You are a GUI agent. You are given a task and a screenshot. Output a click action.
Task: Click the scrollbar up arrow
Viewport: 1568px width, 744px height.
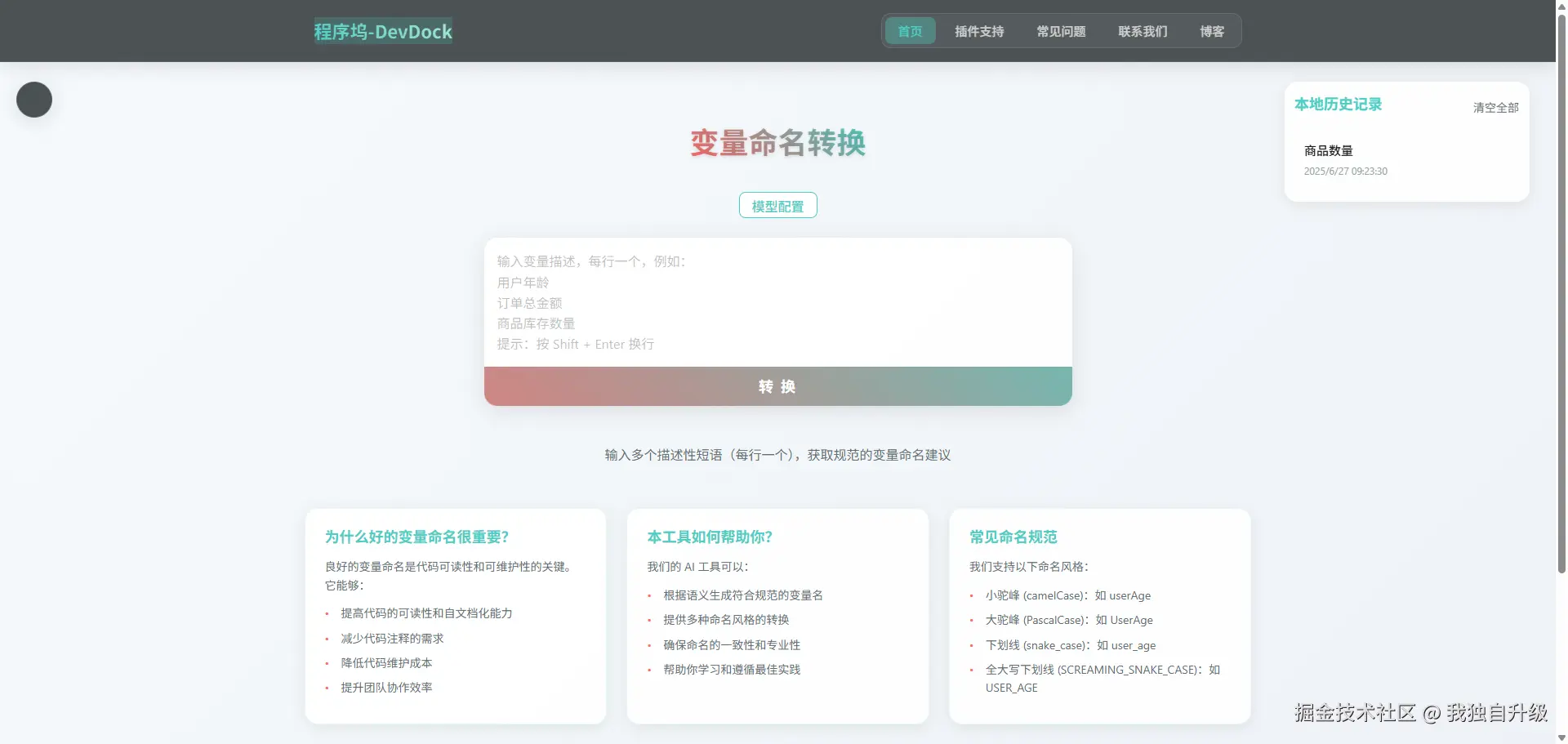coord(1561,6)
